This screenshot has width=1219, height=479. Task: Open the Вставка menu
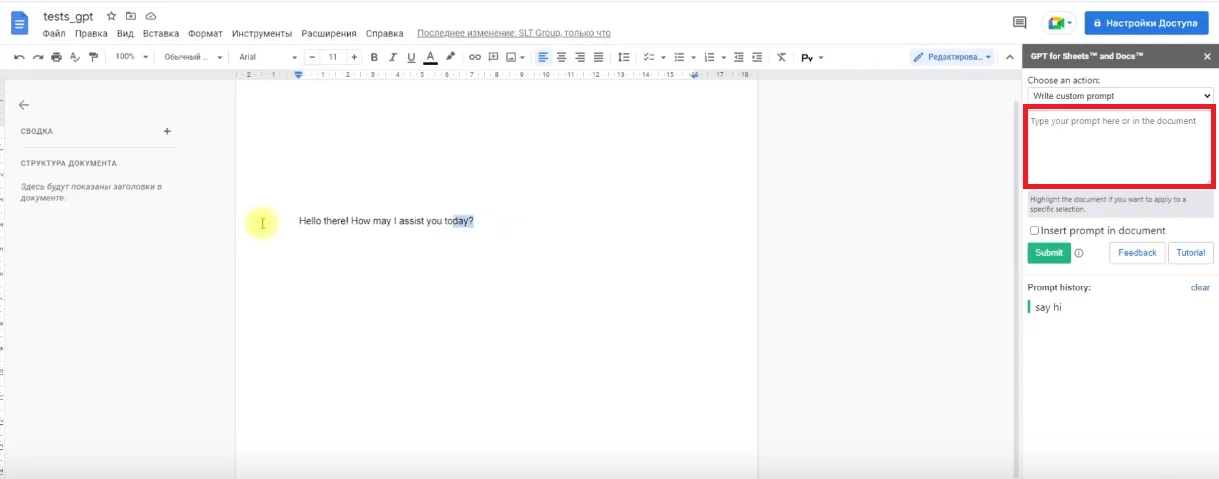click(161, 33)
